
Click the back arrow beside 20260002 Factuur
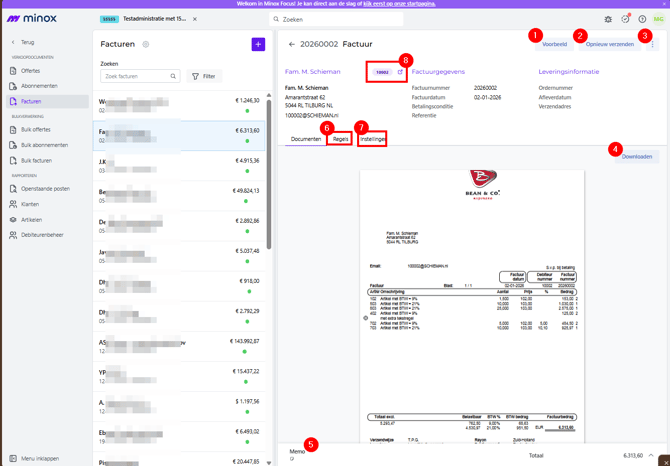292,44
